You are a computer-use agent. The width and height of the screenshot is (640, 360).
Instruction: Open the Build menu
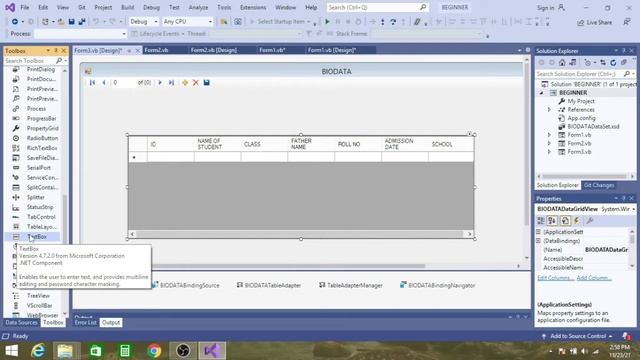127,7
